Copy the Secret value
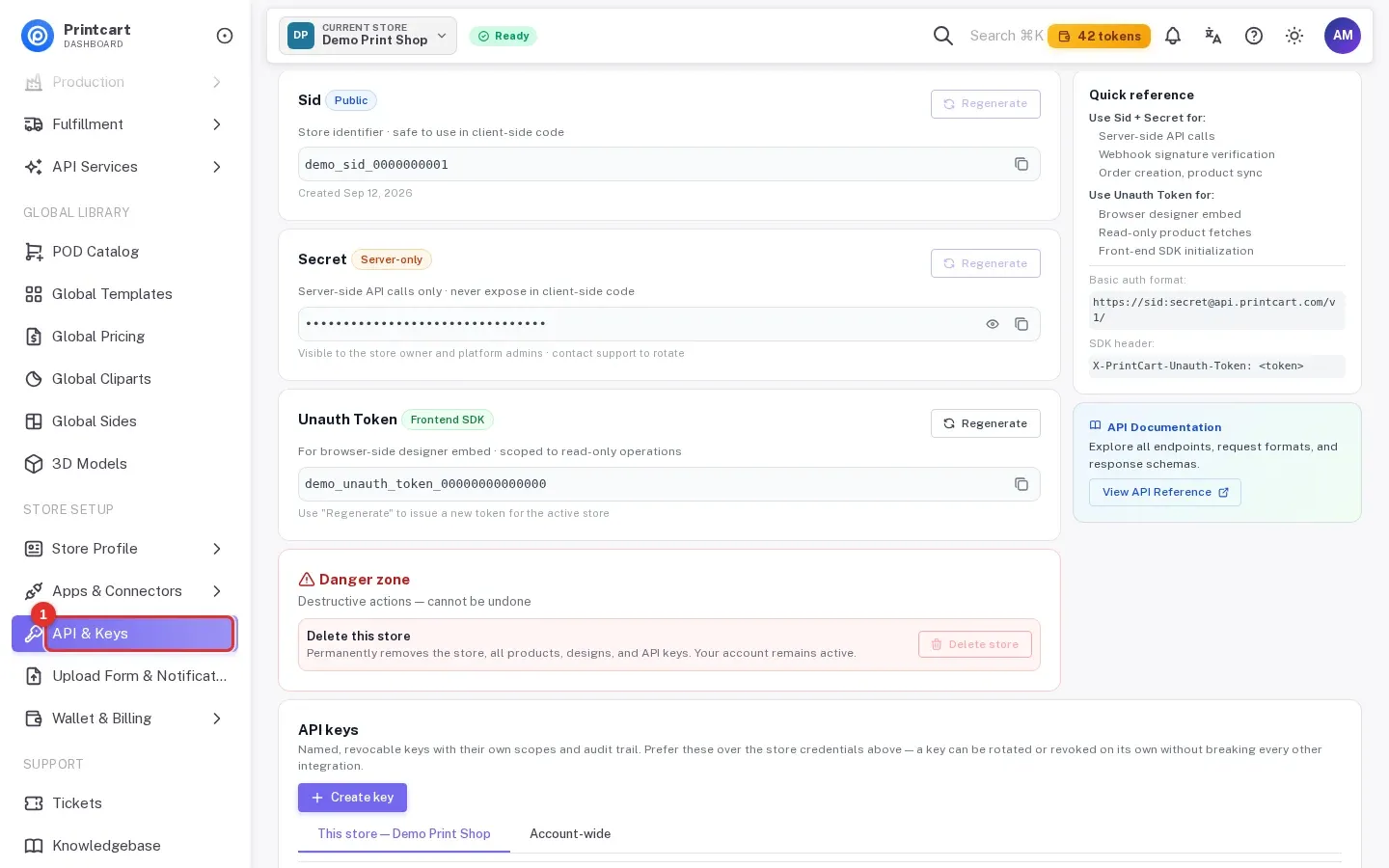The height and width of the screenshot is (868, 1389). 1021,324
